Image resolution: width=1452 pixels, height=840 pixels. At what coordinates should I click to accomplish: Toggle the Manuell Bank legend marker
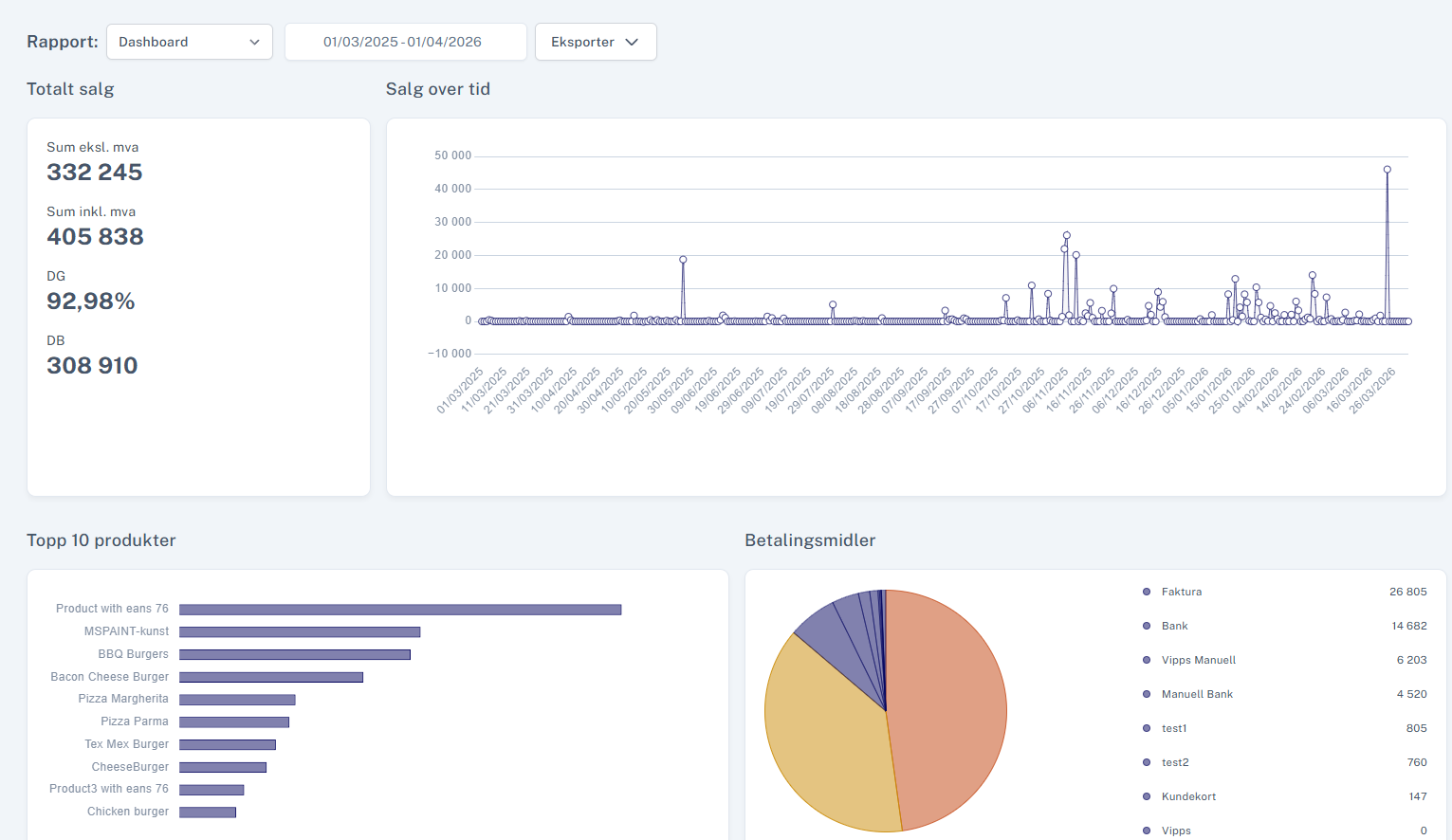click(x=1147, y=694)
